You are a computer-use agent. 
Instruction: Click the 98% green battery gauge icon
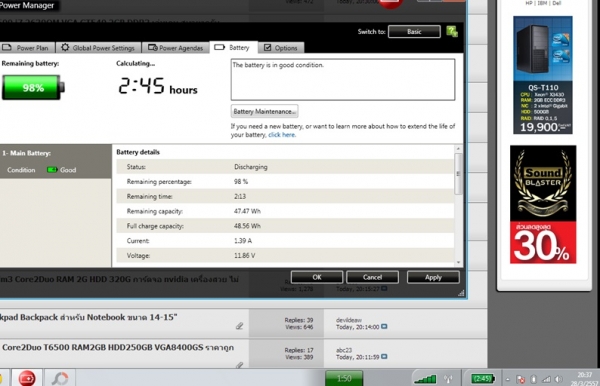tap(33, 88)
